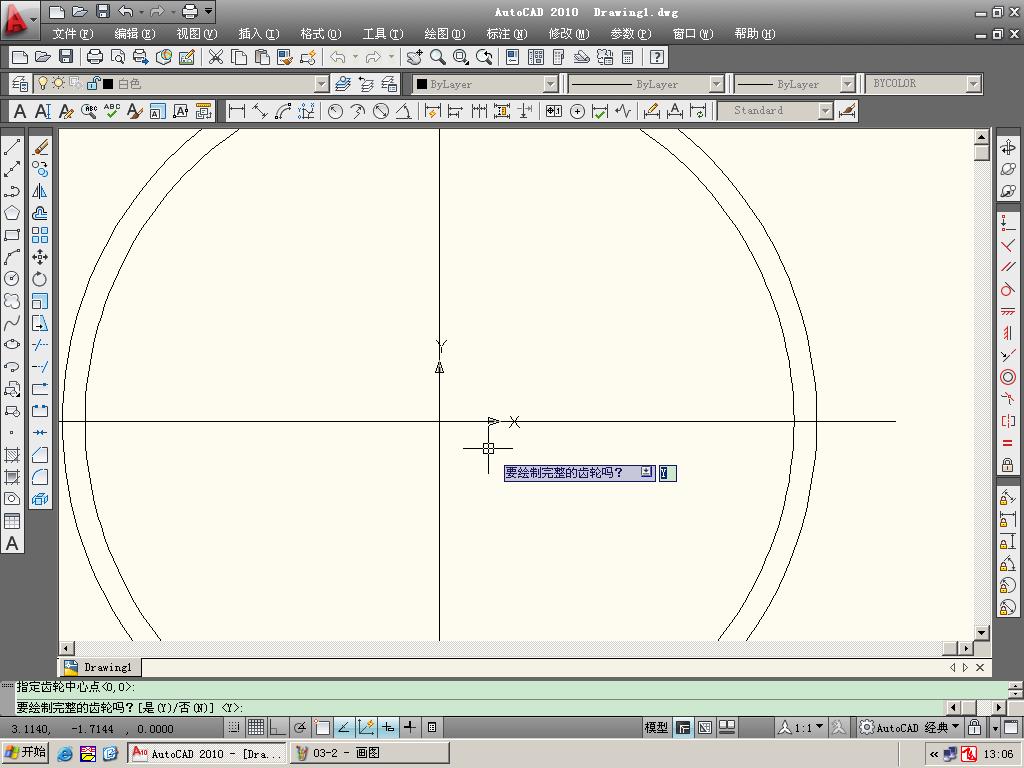Open the 标注(N) menu
The height and width of the screenshot is (768, 1024).
click(x=507, y=34)
